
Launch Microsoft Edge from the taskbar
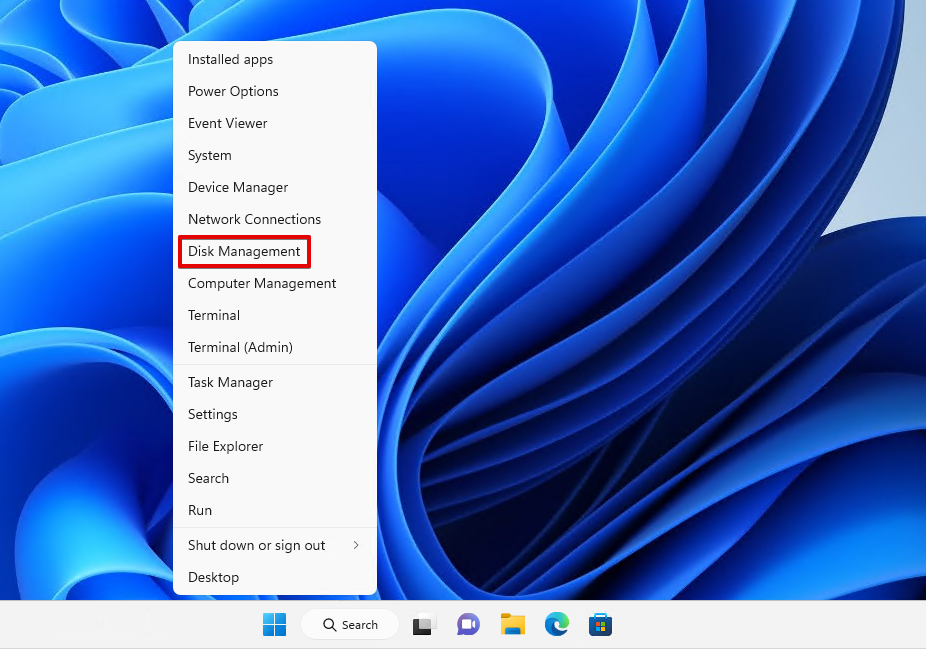click(x=556, y=624)
